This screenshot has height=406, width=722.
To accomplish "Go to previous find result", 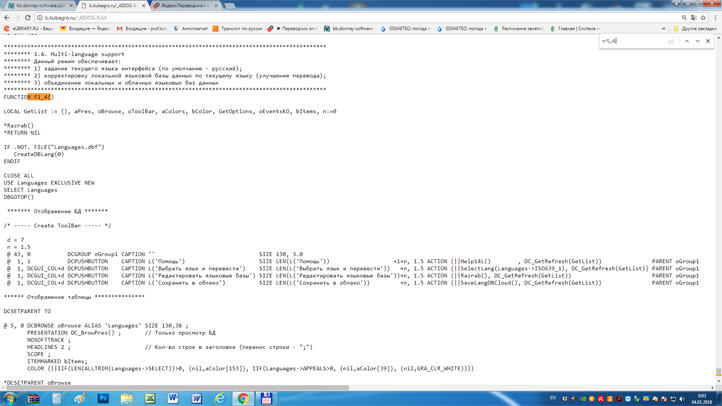I will pos(687,41).
